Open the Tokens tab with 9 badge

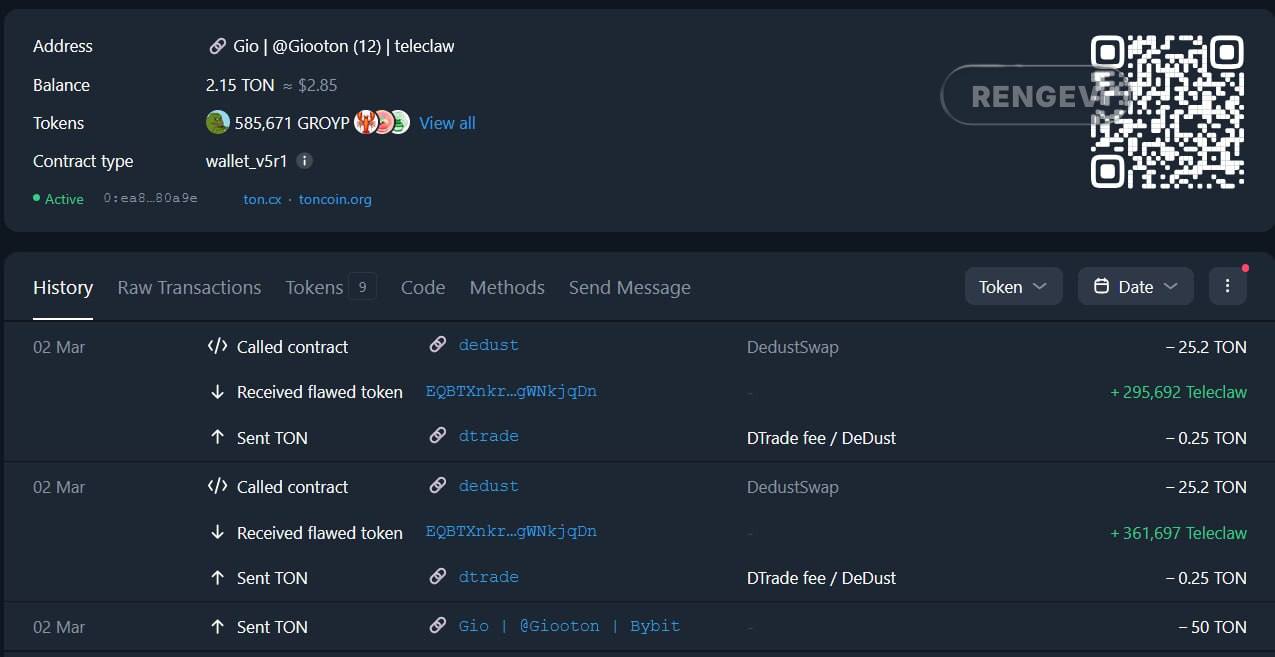point(330,288)
